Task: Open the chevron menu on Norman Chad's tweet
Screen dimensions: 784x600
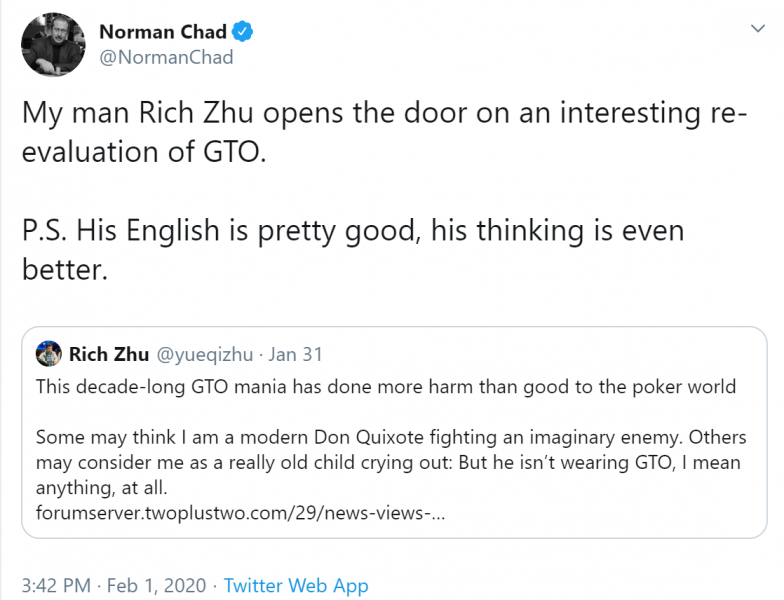Action: click(x=755, y=33)
